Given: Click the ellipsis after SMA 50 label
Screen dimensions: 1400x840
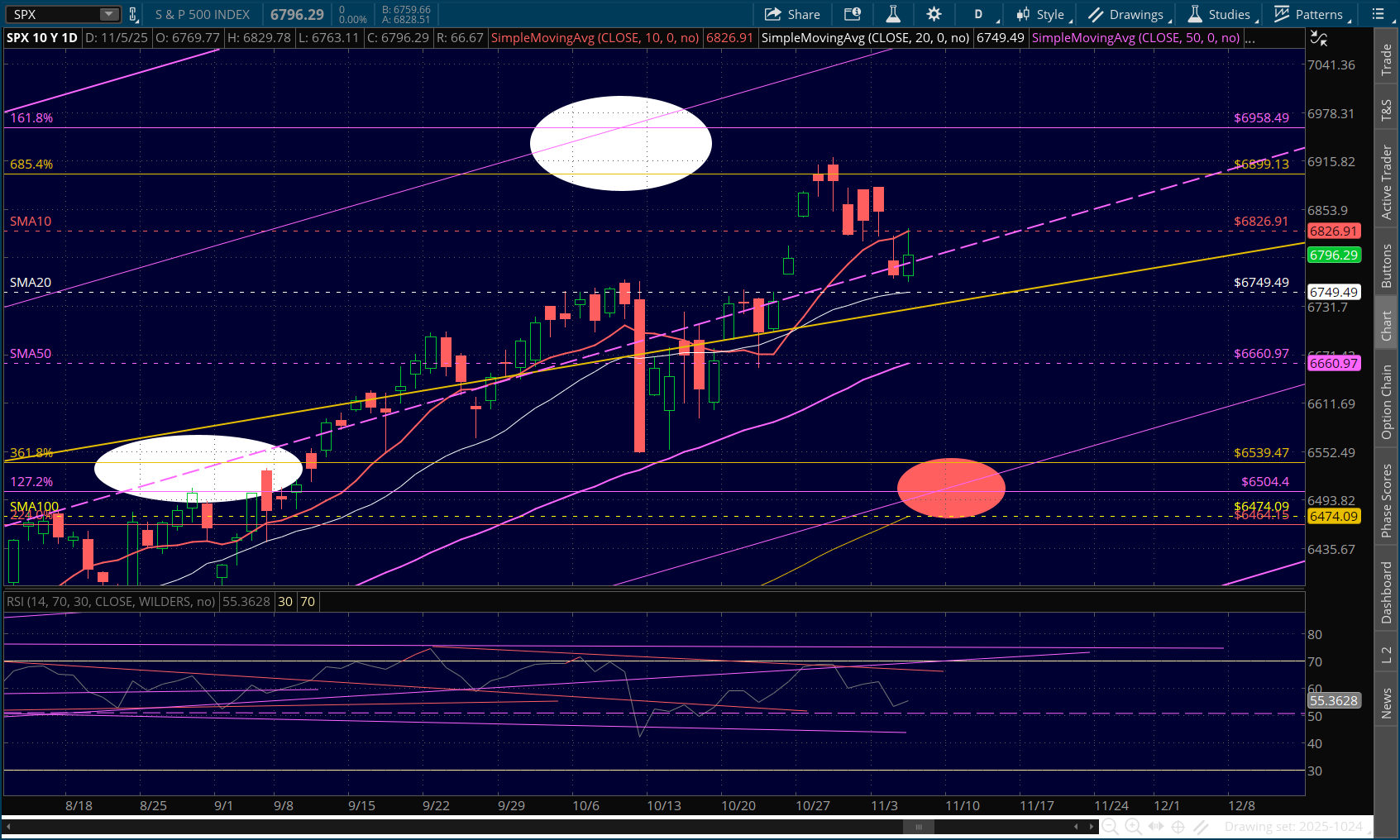Looking at the screenshot, I should [x=1250, y=38].
